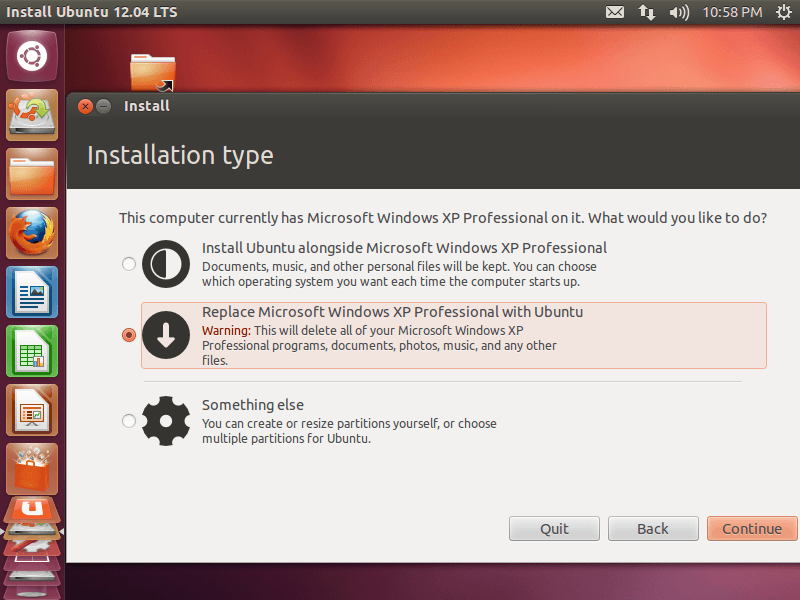Close the Install window
The image size is (800, 600).
[x=85, y=107]
